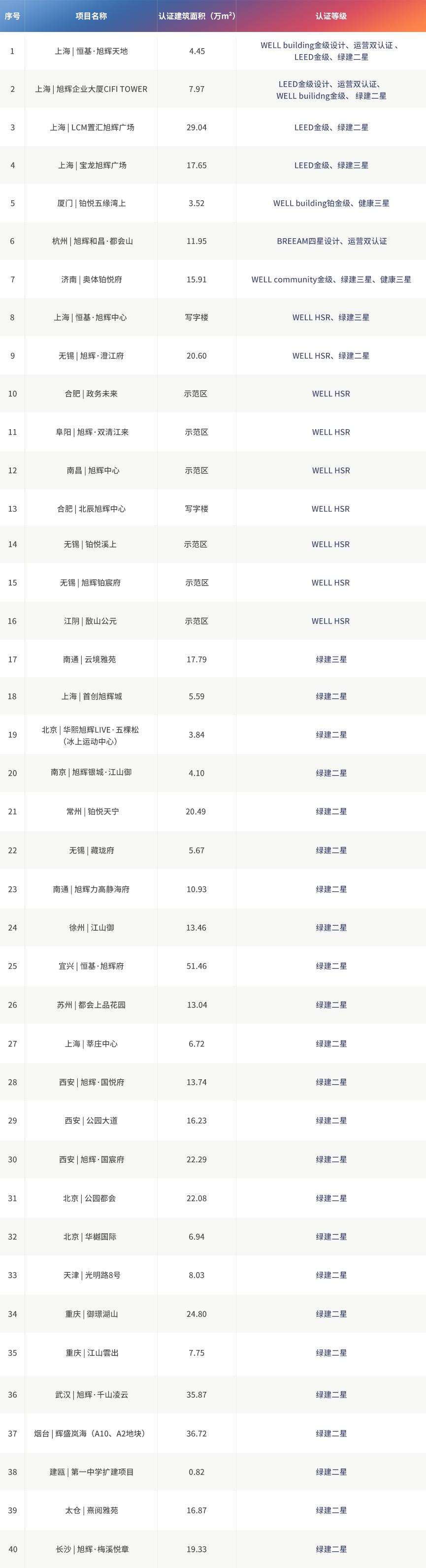Image resolution: width=426 pixels, height=1568 pixels.
Task: Click "北京 | 华熙旭辉LIVE·五棵松" project name
Action: 90,729
